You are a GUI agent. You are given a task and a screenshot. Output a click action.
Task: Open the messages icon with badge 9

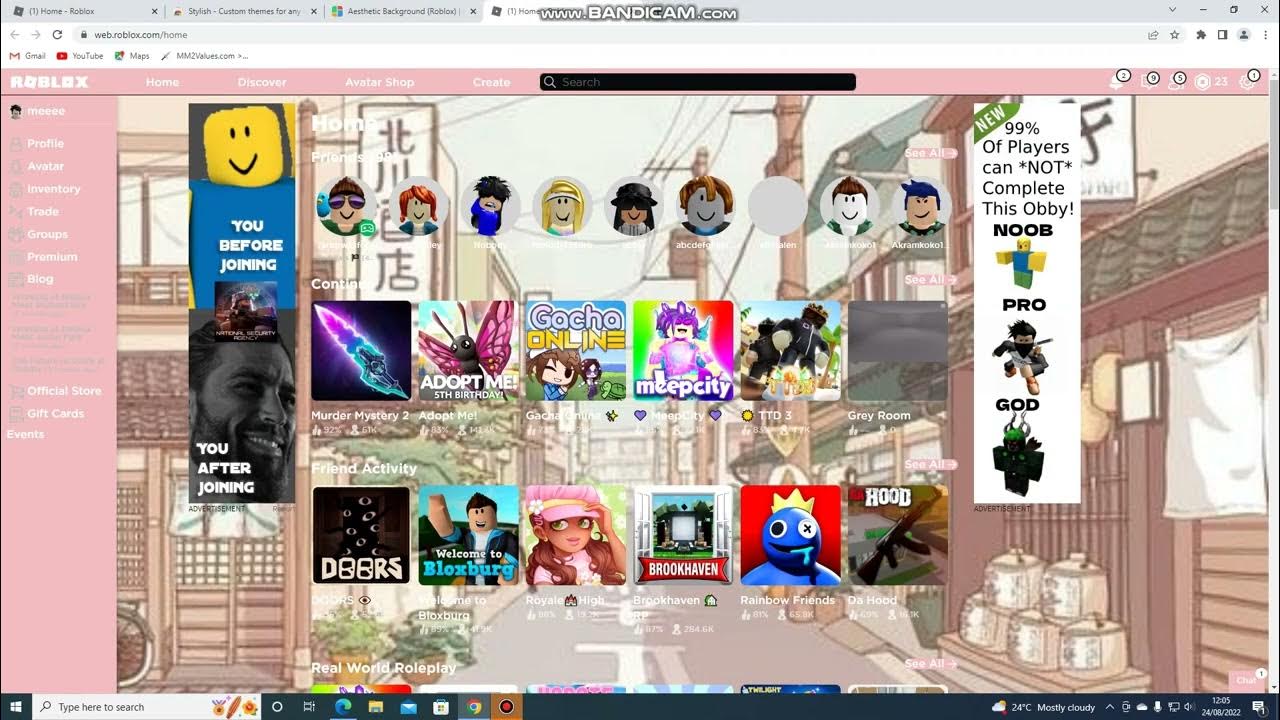[x=1147, y=82]
